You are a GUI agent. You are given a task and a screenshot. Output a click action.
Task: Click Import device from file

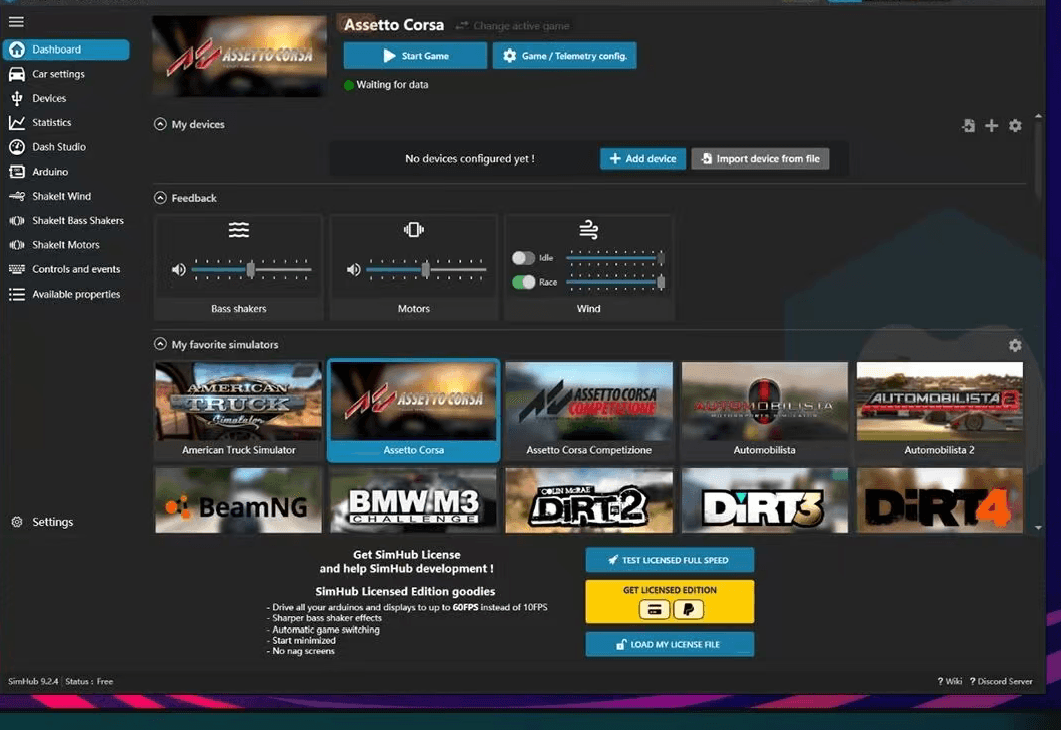[760, 158]
